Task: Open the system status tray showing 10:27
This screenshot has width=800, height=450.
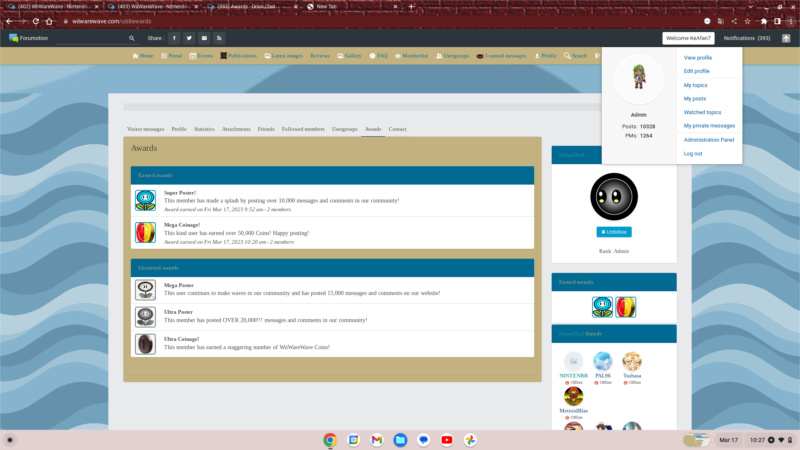Action: [x=770, y=440]
